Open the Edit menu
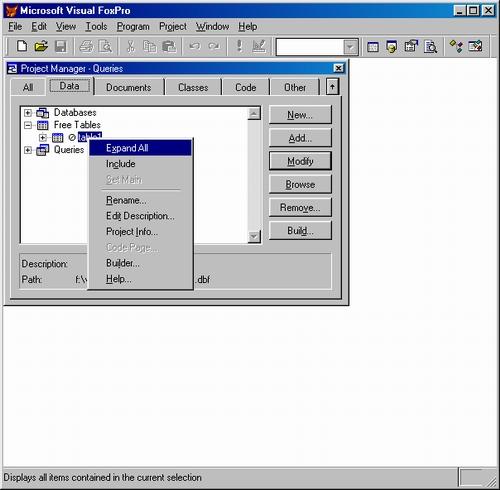Image resolution: width=500 pixels, height=490 pixels. tap(39, 27)
